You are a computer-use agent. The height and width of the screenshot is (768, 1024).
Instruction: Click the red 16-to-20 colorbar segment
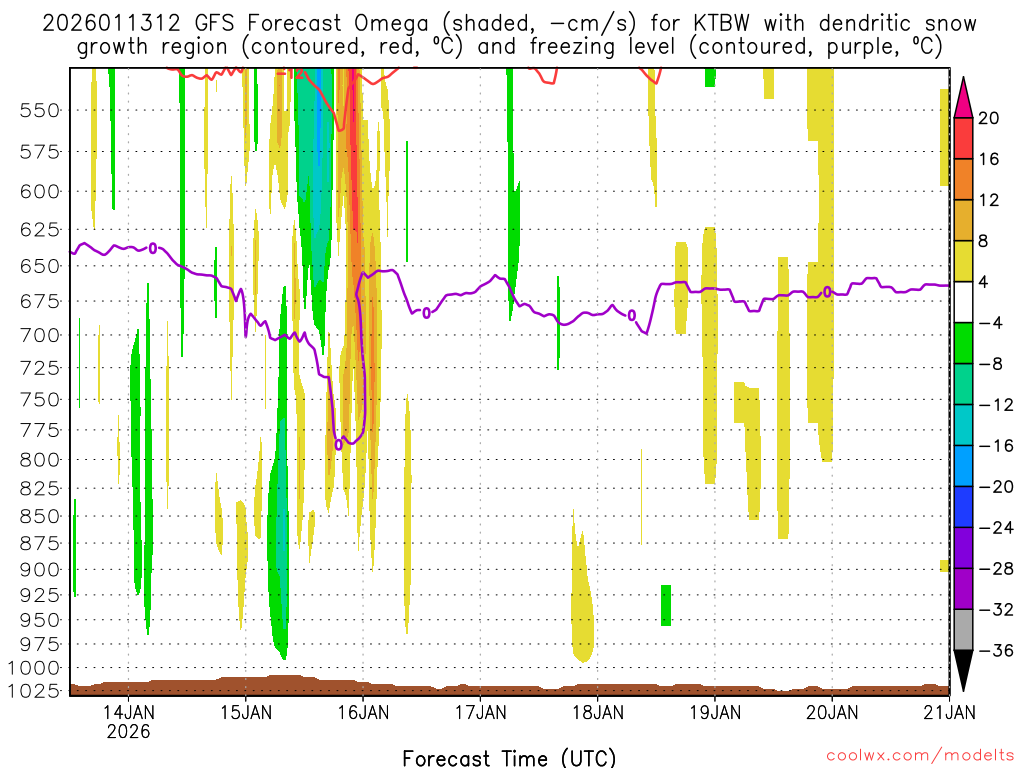pos(963,138)
